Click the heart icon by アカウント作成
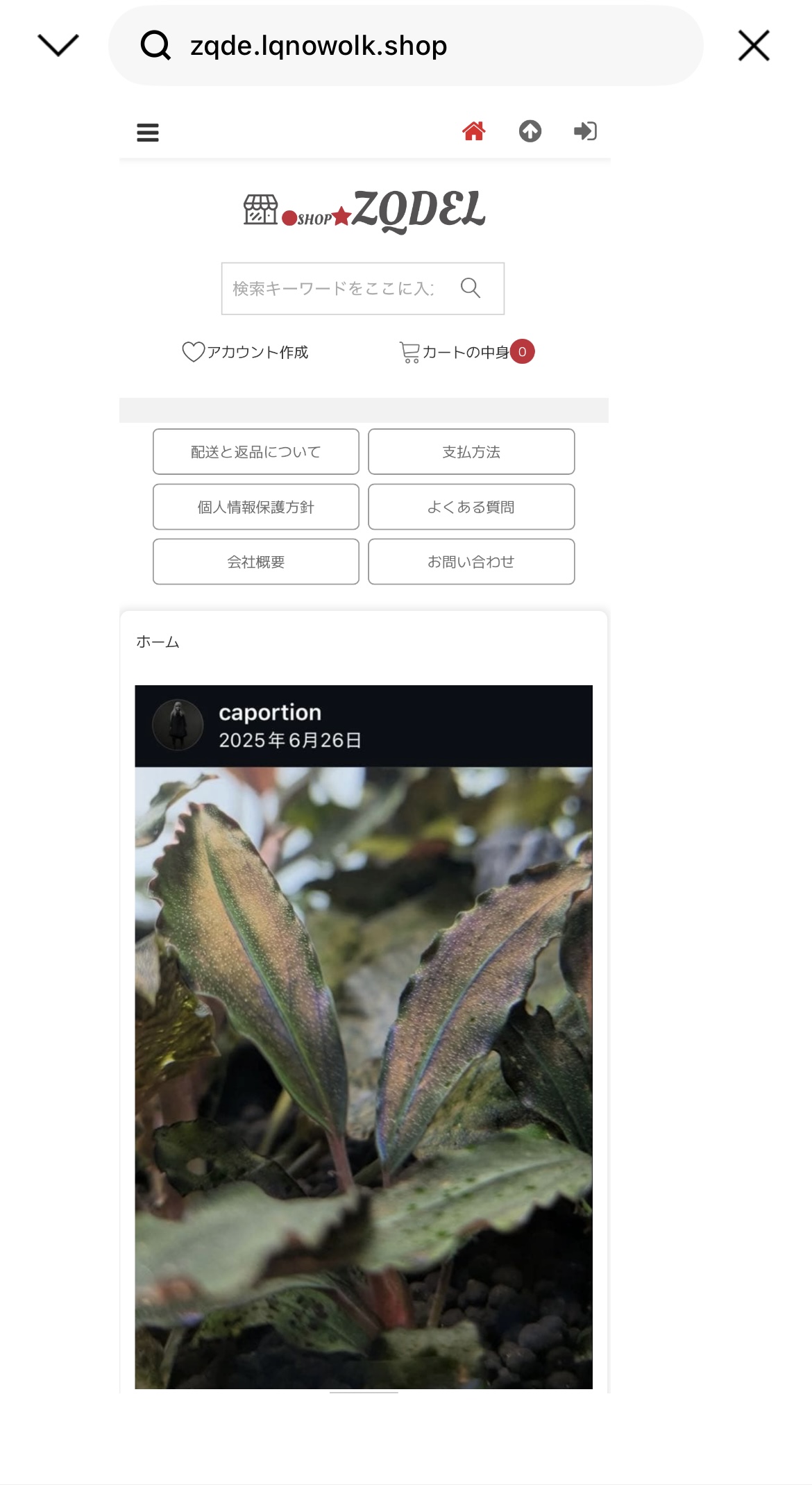The width and height of the screenshot is (812, 1485). pos(193,352)
